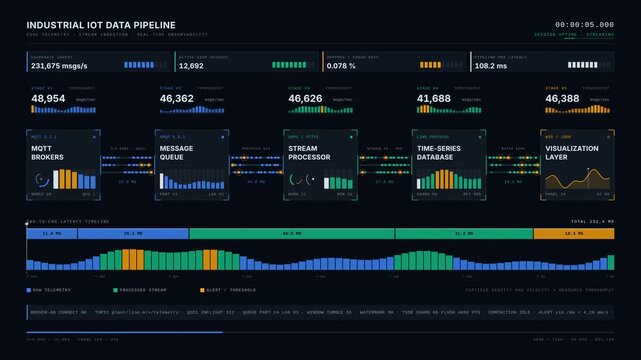Viewport: 641px width, 360px height.
Task: Click the Time-Series Database card status indicator
Action: coord(480,137)
